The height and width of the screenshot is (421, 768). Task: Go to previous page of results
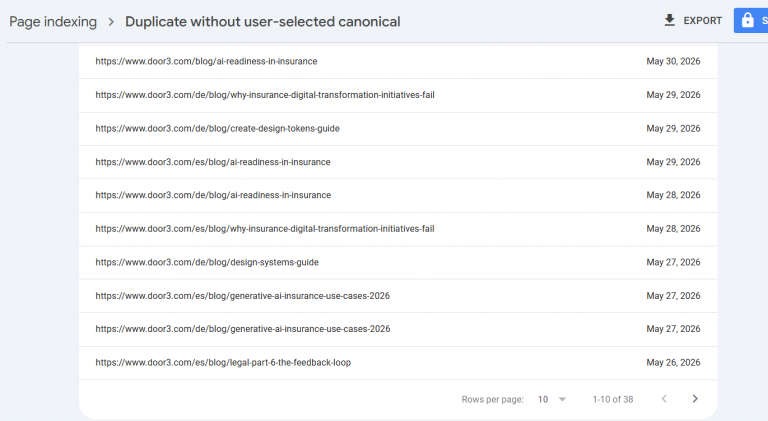click(664, 399)
